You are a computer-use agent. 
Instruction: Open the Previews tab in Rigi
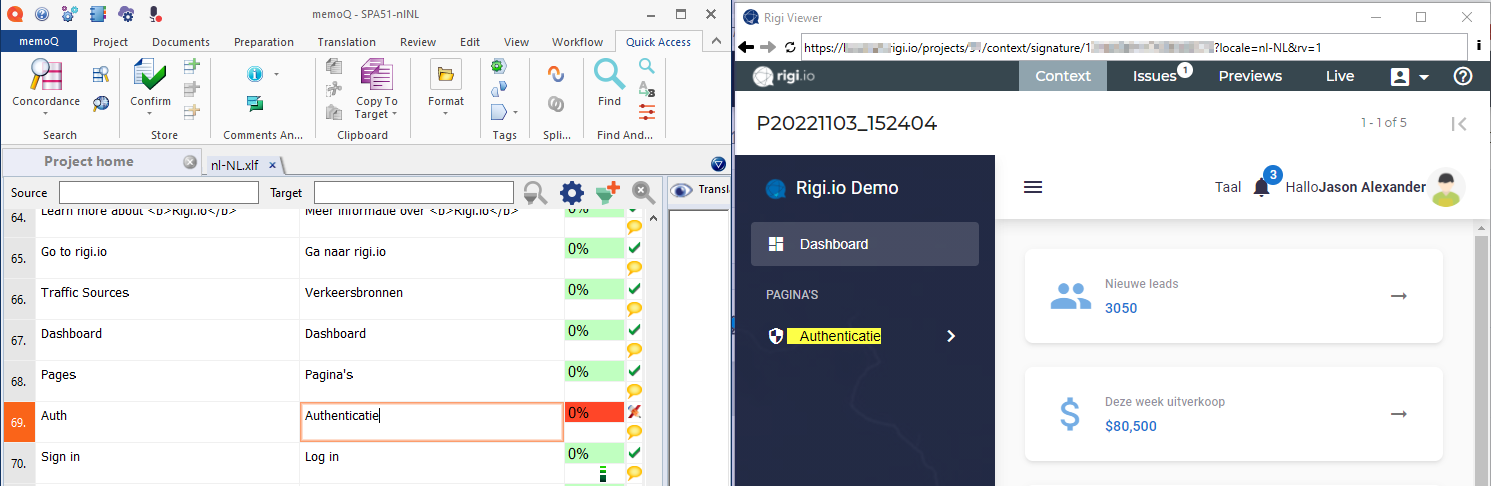tap(1250, 76)
